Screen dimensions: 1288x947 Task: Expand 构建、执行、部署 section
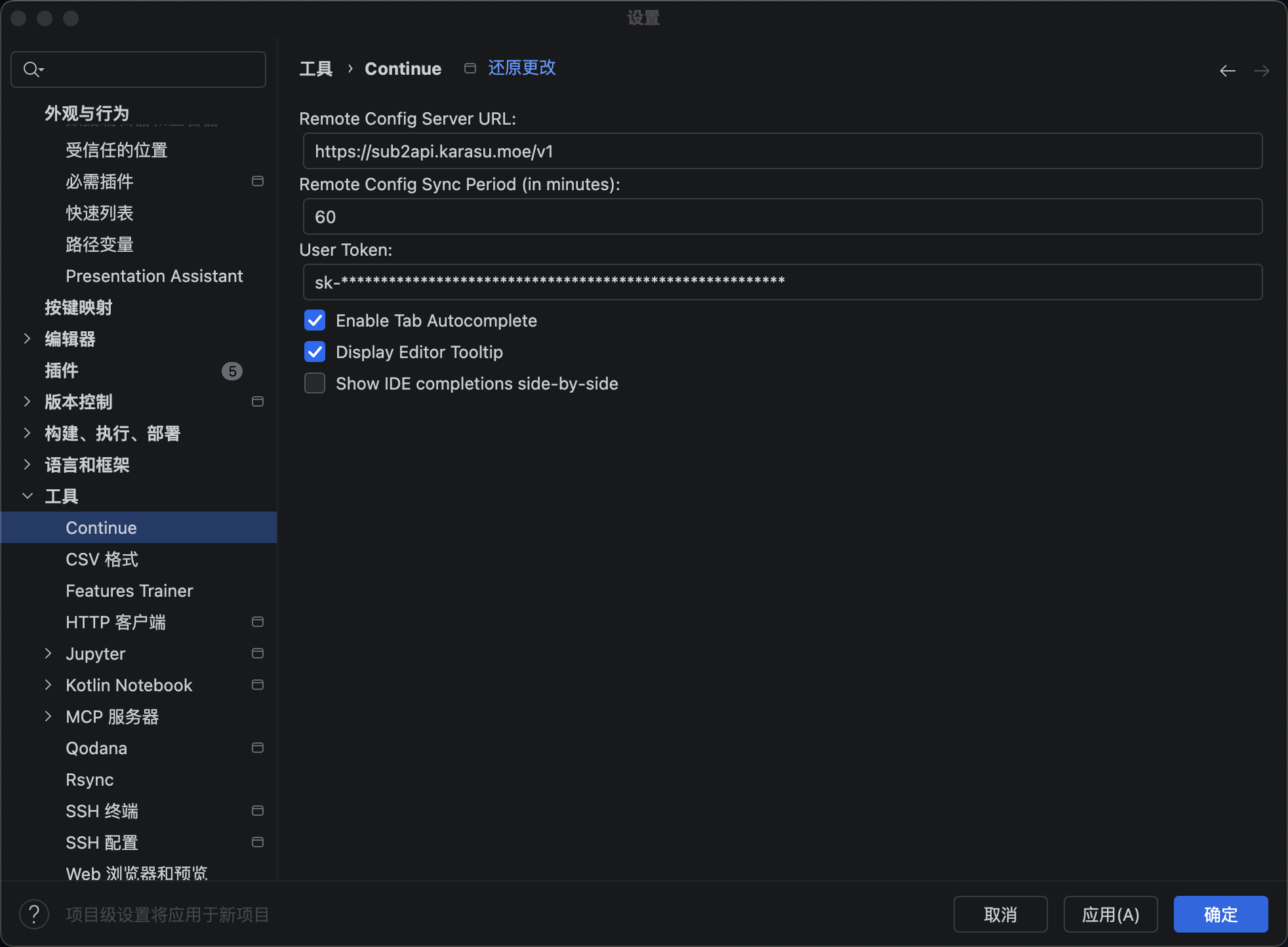tap(28, 433)
